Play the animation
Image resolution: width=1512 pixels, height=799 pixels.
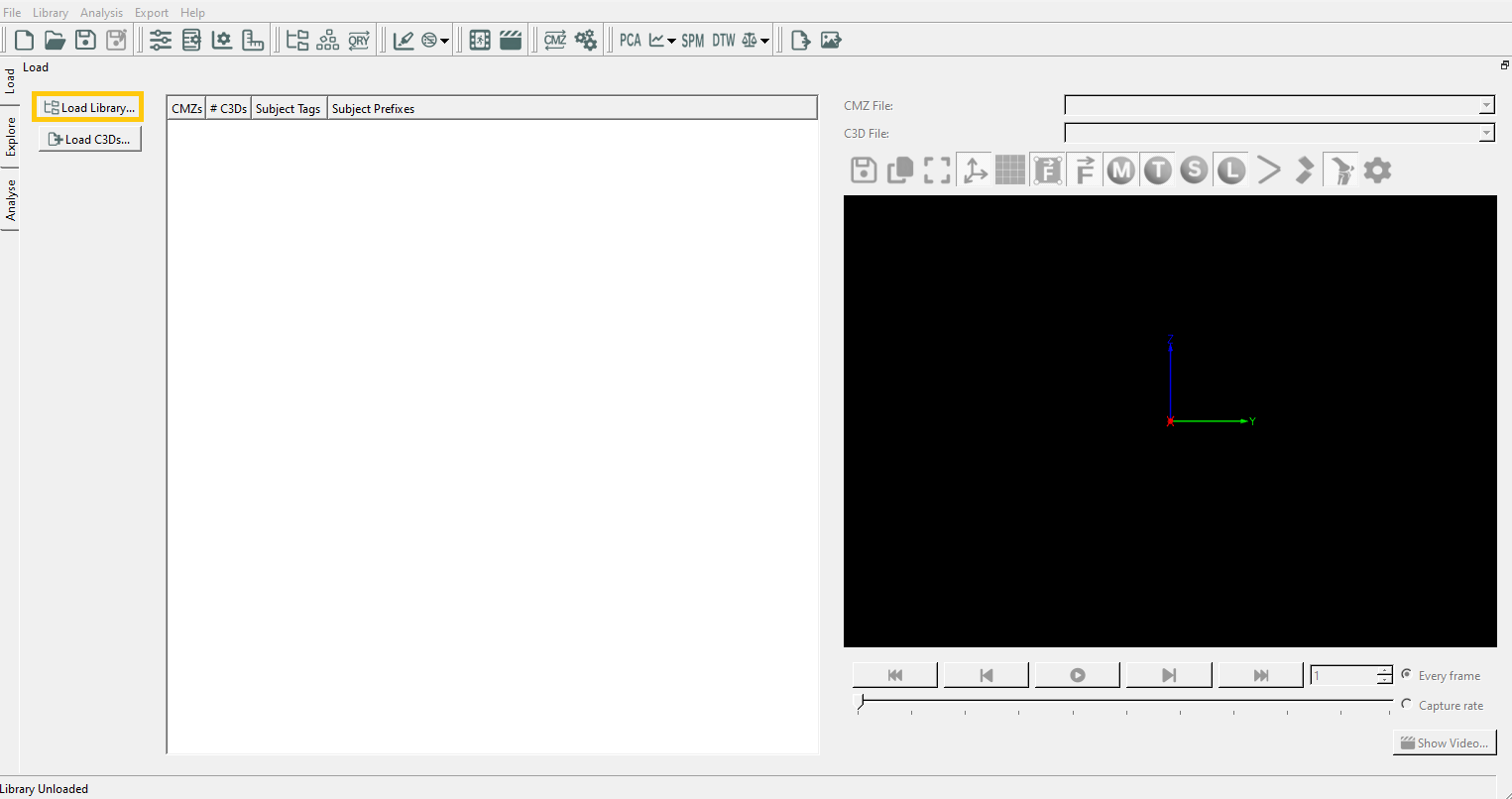[1078, 675]
